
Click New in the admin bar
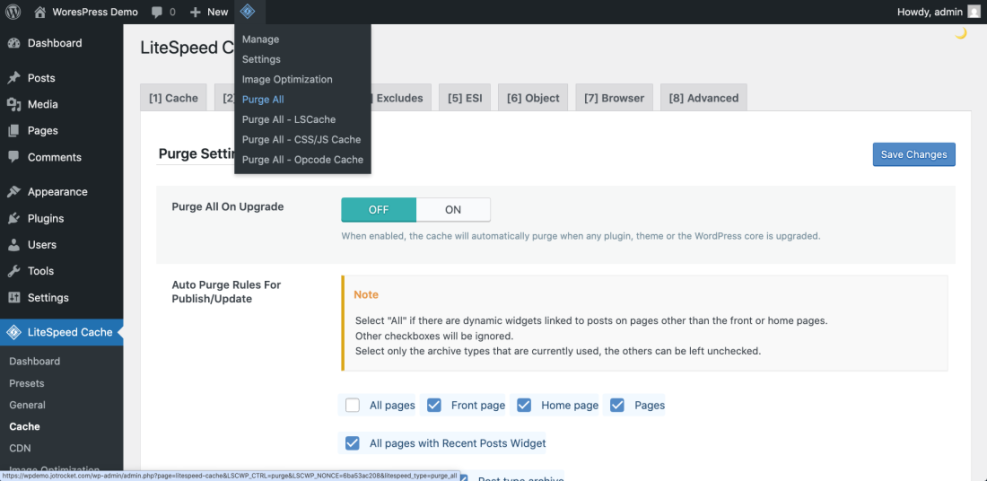[x=218, y=12]
